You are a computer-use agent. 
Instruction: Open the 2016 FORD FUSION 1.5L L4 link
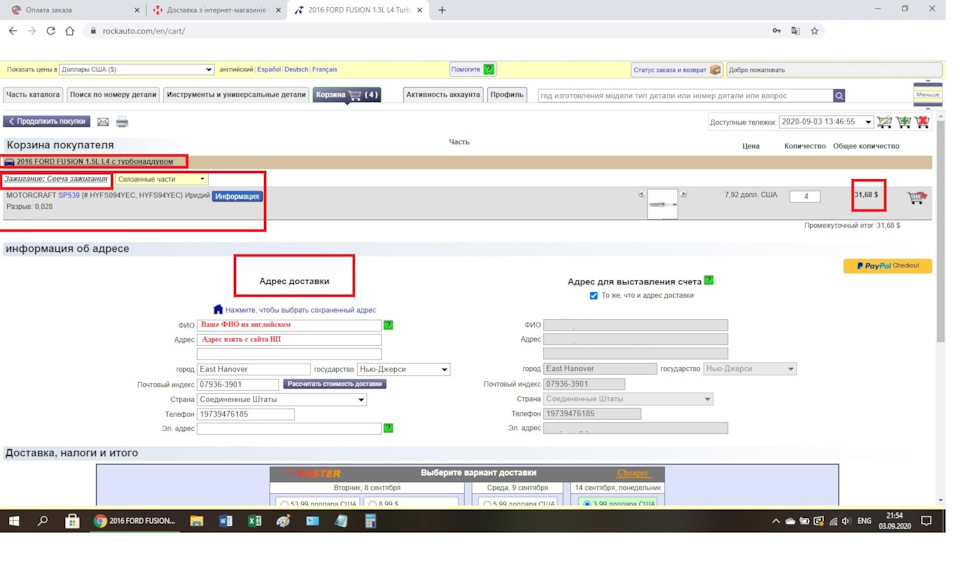click(94, 162)
